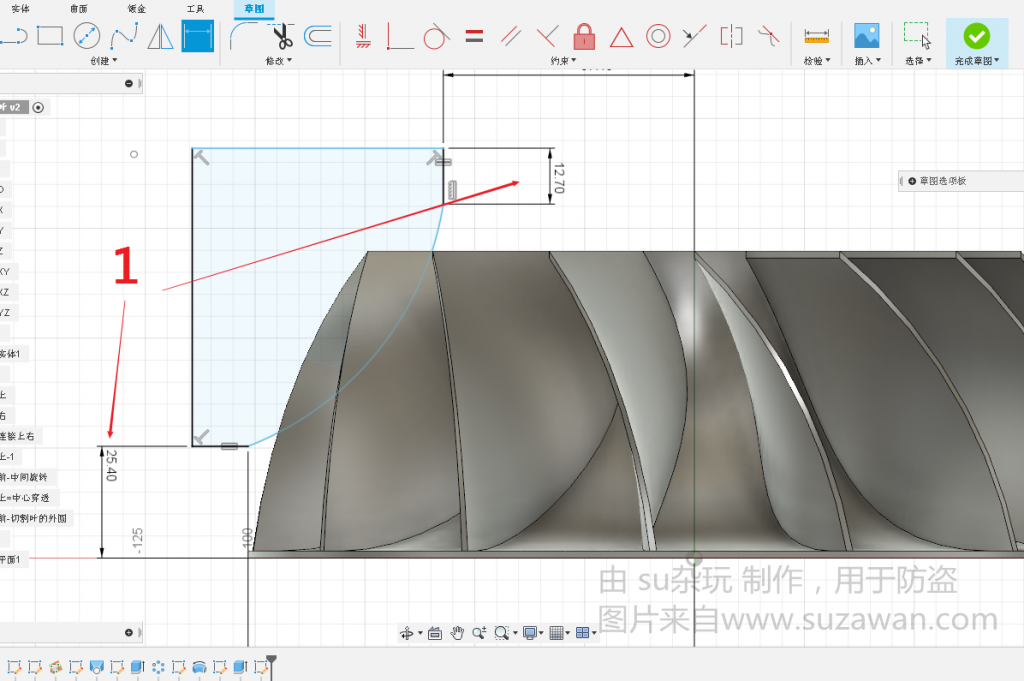
Task: Click the Insert image icon
Action: point(867,36)
